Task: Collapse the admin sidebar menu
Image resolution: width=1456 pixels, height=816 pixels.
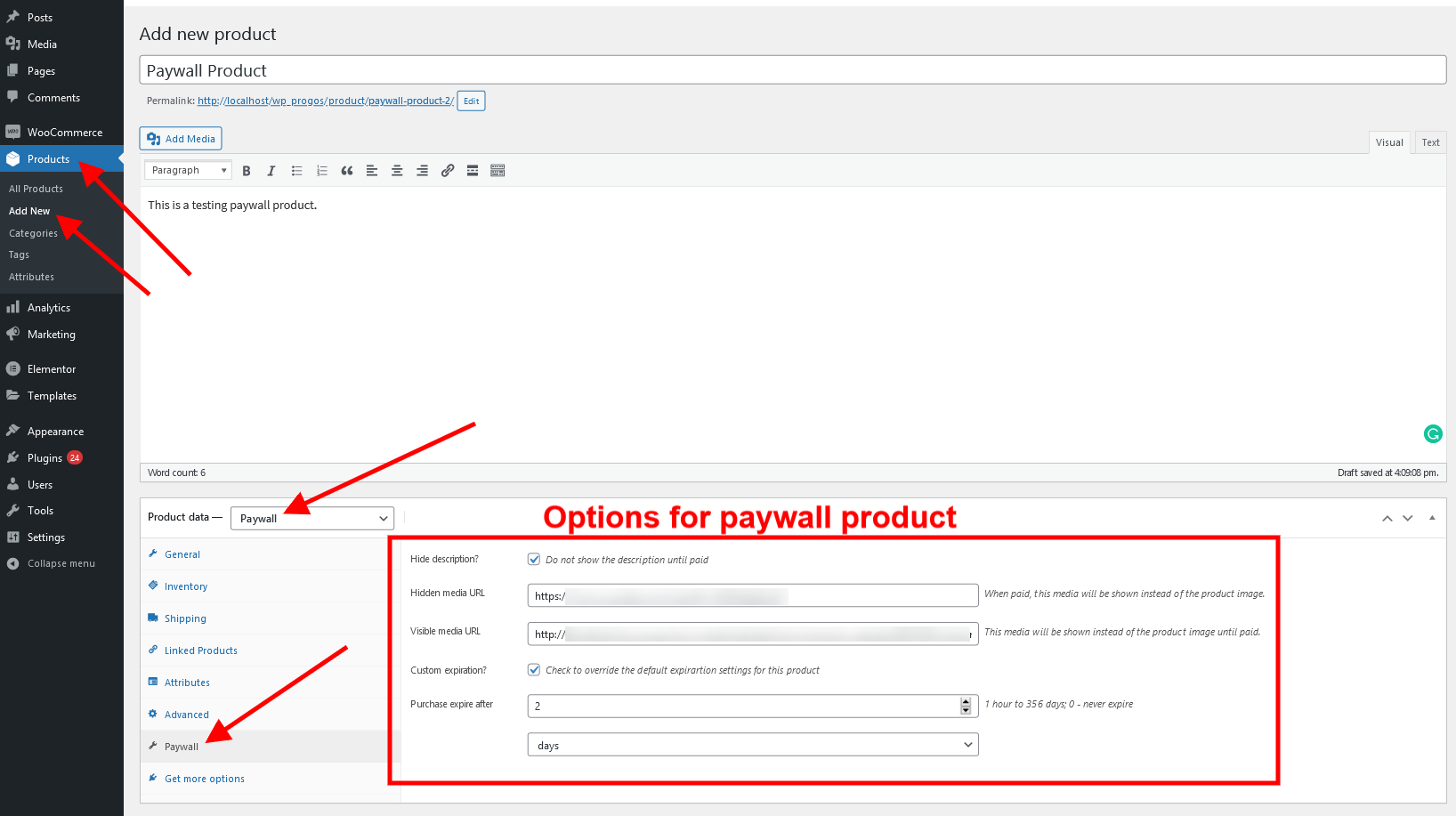Action: tap(61, 563)
